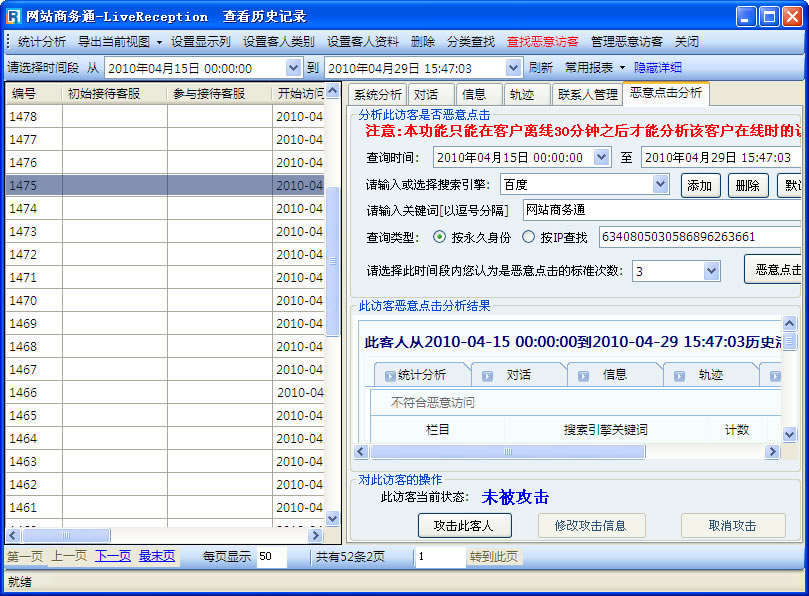Jump to the last page via 最末页
The image size is (809, 596).
[x=157, y=556]
